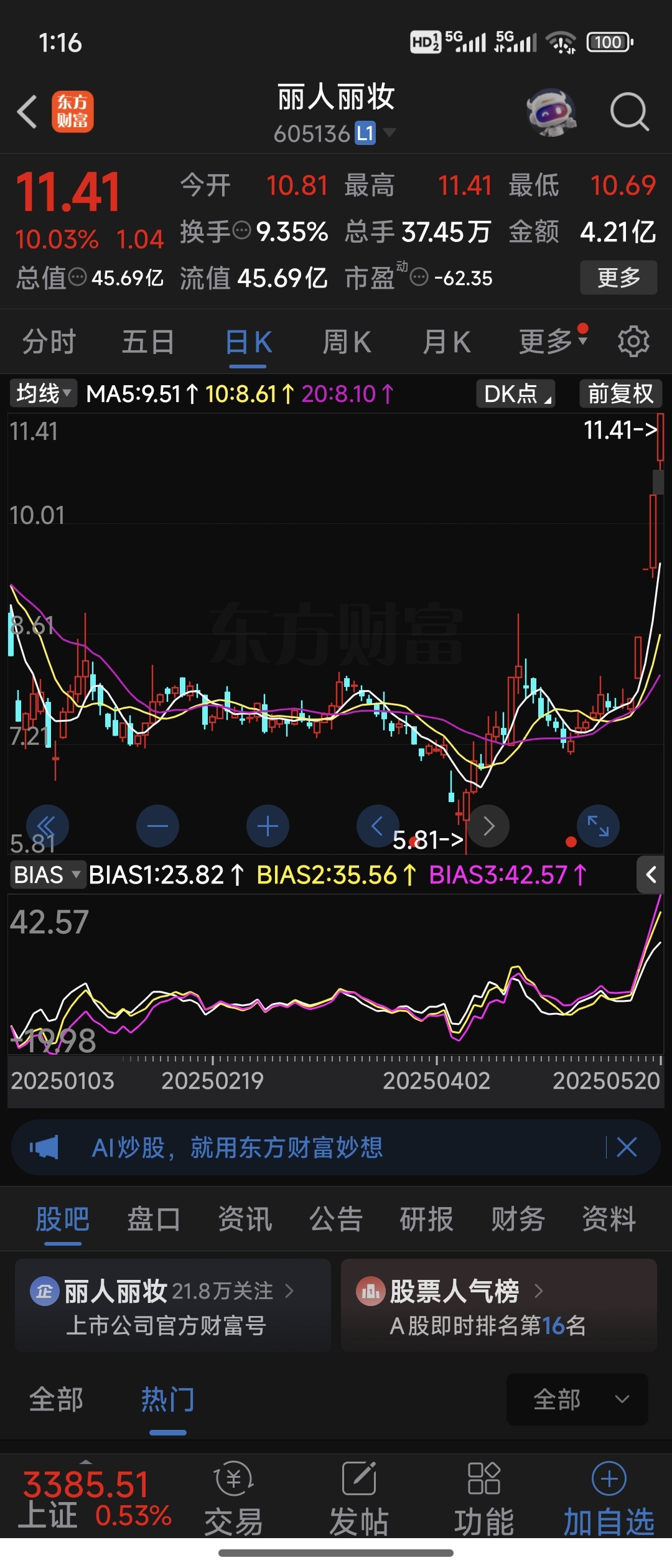Select the 日K chart tab
Viewport: 672px width, 1568px height.
click(x=248, y=342)
